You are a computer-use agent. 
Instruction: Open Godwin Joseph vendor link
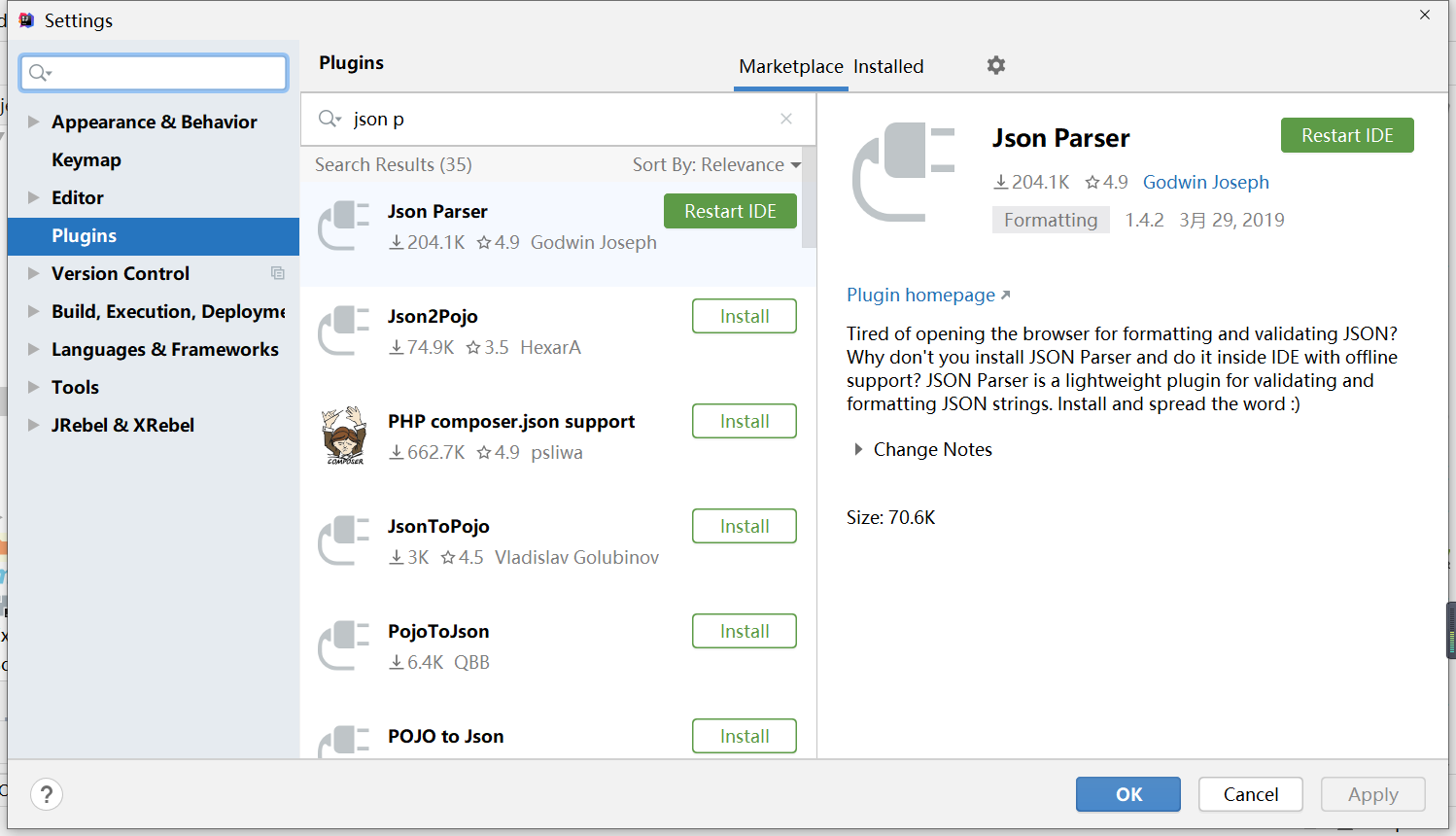[1205, 182]
